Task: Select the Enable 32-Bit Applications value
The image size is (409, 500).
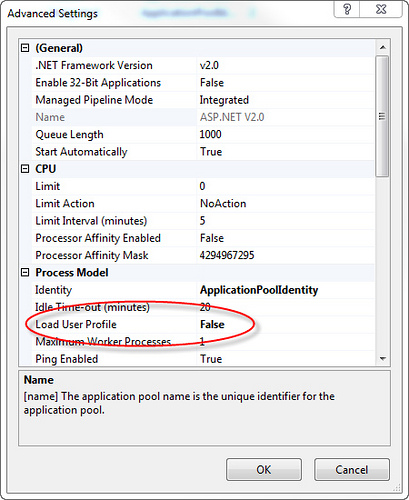Action: [x=212, y=83]
